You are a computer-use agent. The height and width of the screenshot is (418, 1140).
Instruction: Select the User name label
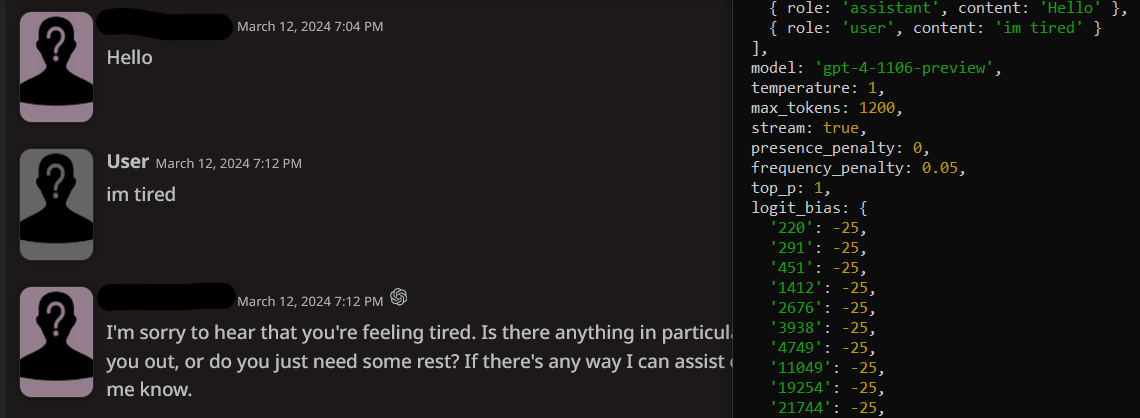(128, 161)
